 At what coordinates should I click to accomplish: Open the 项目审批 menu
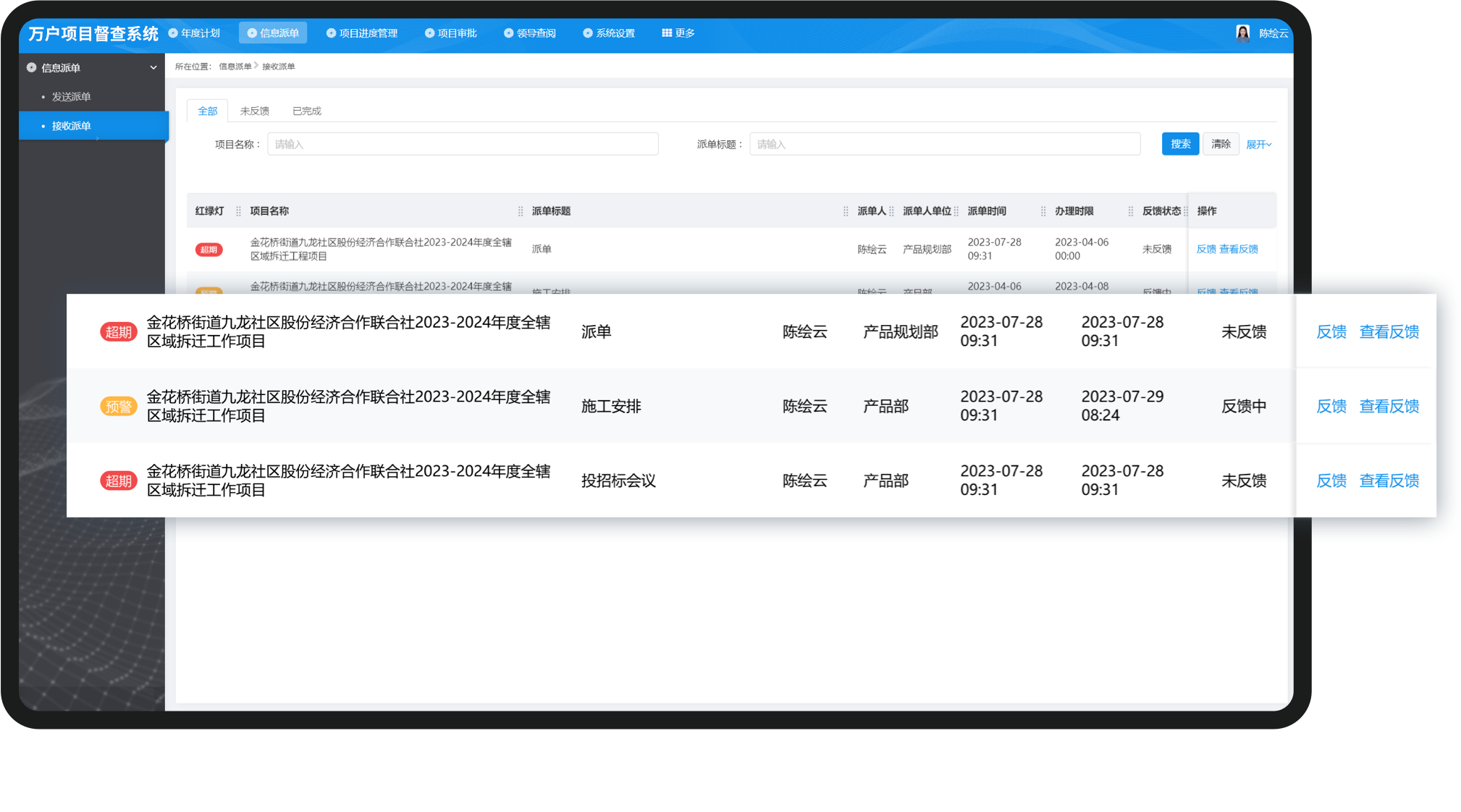coord(450,33)
